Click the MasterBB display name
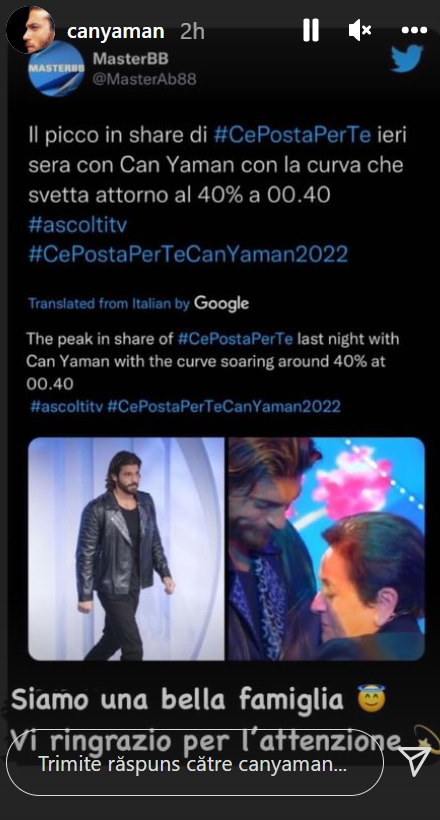Viewport: 440px width, 820px height. point(131,59)
